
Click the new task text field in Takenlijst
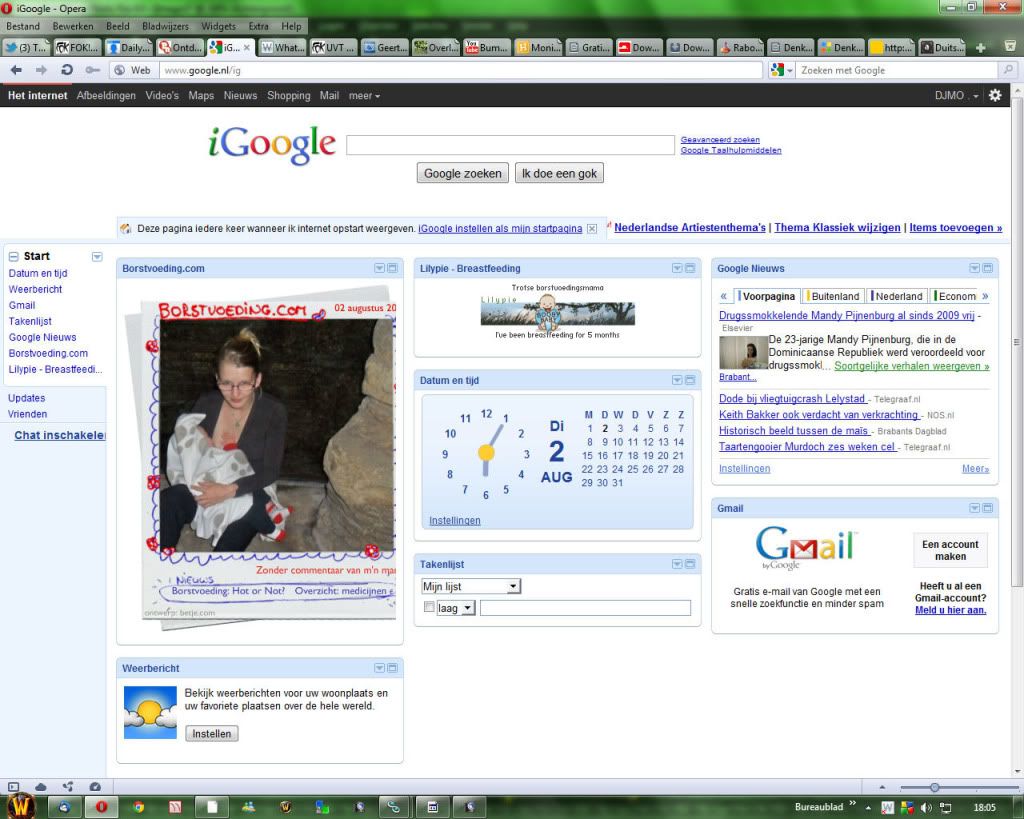click(x=585, y=608)
